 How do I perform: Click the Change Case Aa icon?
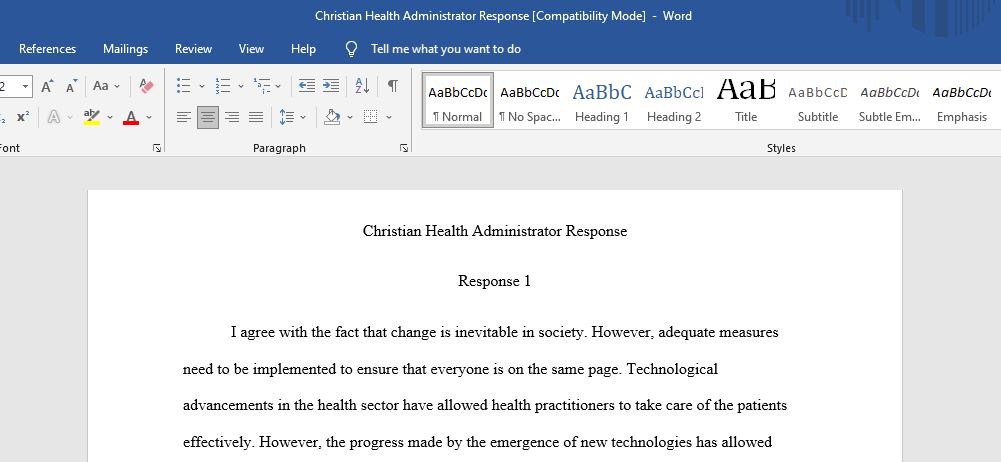click(101, 86)
